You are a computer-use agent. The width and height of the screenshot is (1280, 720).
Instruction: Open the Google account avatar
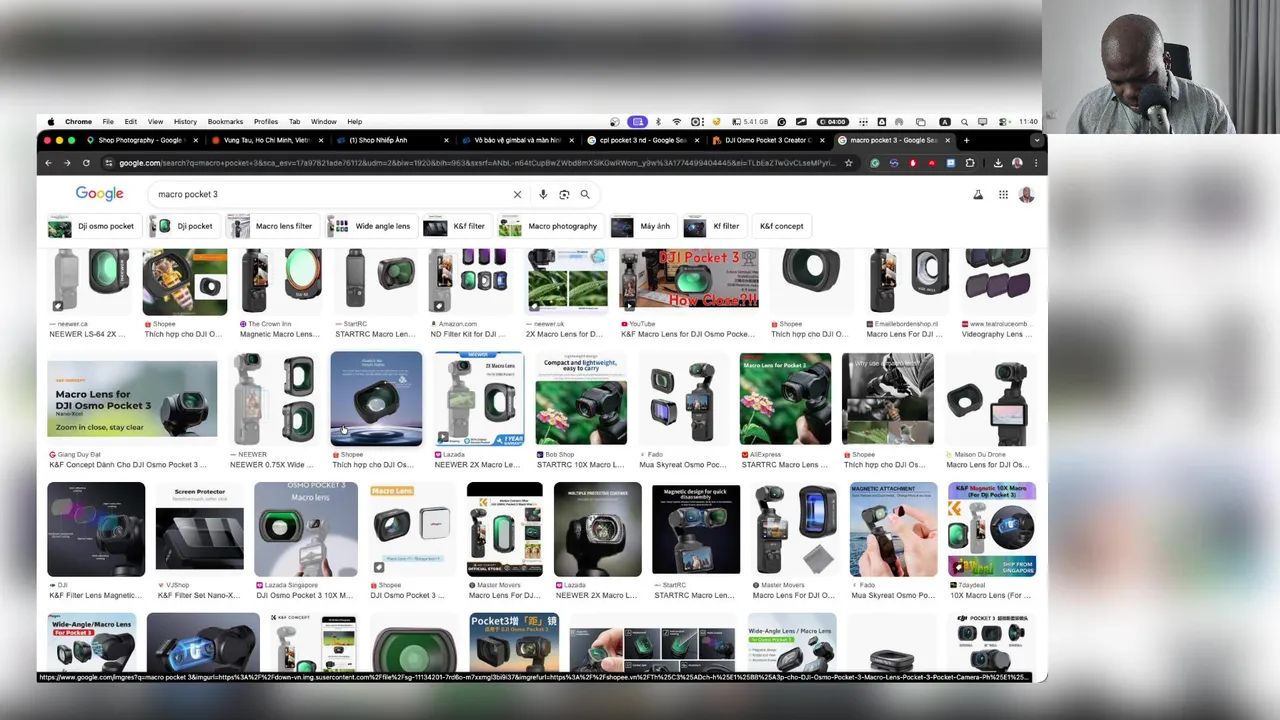tap(1026, 195)
